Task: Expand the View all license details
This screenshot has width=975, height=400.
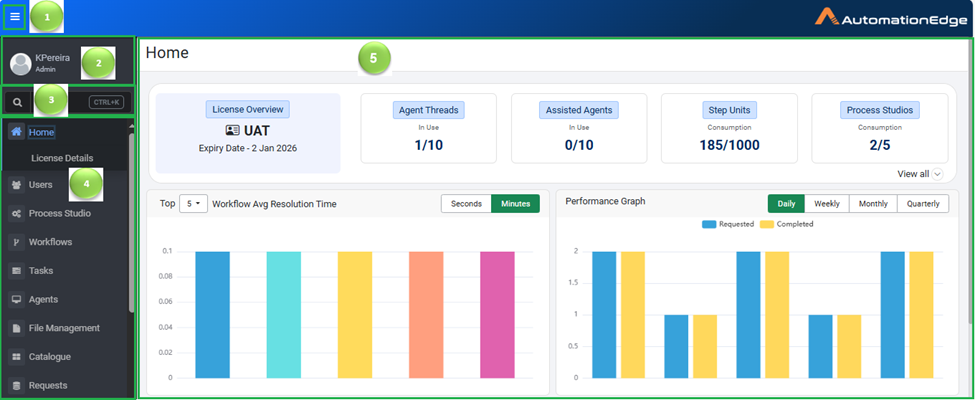Action: tap(919, 174)
